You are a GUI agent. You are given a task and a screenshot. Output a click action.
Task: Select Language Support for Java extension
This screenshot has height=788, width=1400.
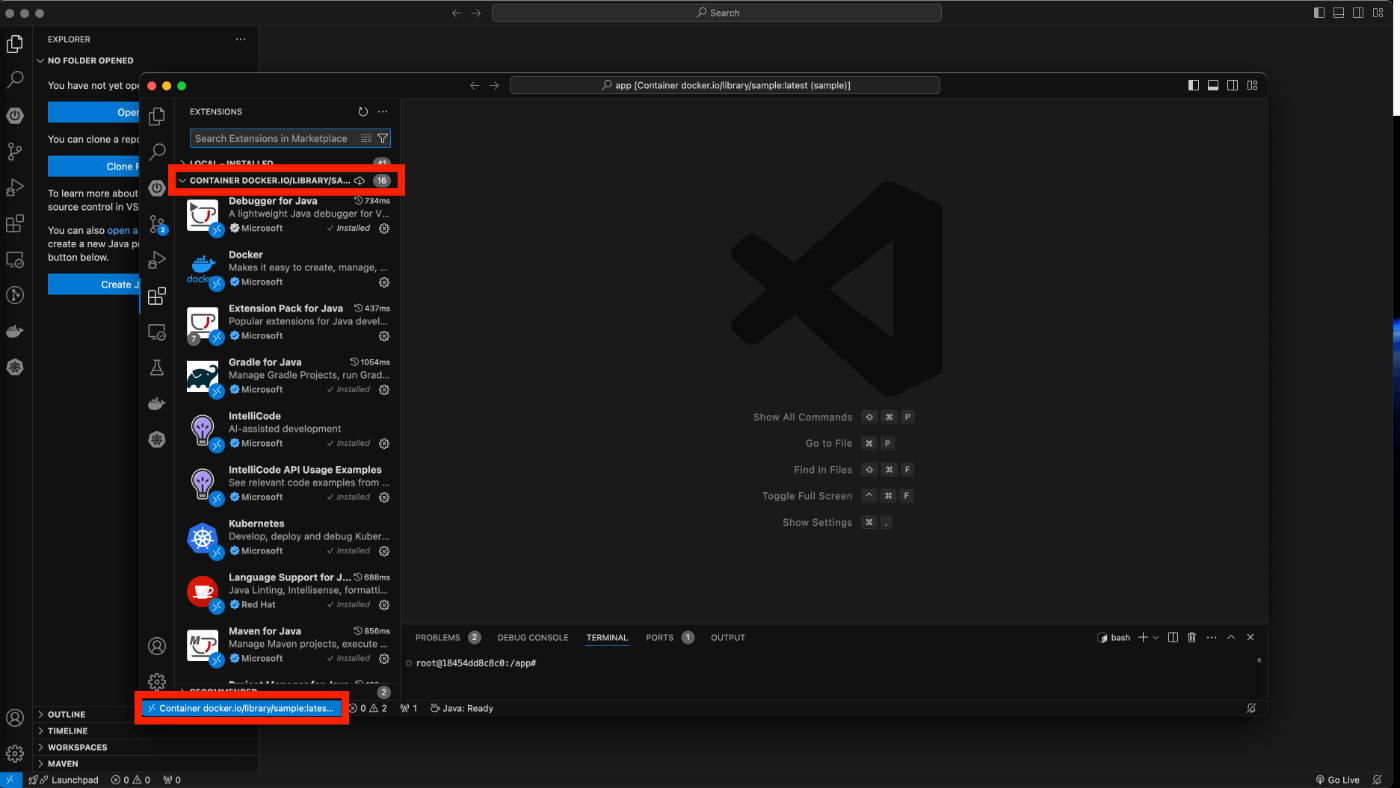[x=288, y=591]
